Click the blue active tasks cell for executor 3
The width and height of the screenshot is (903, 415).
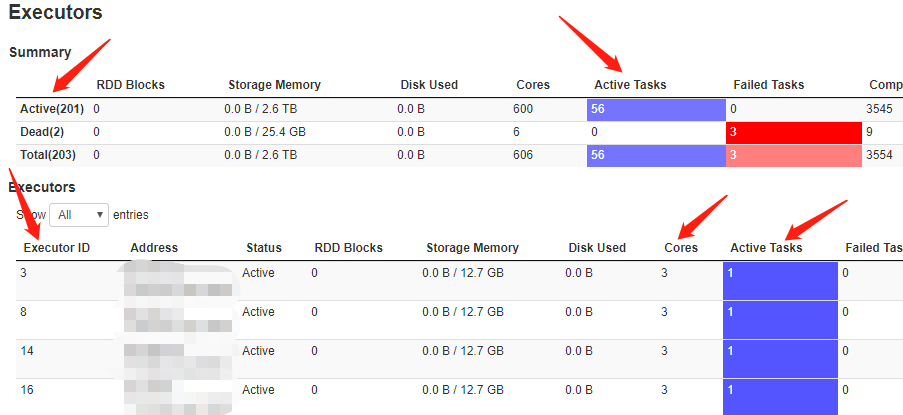[x=780, y=280]
